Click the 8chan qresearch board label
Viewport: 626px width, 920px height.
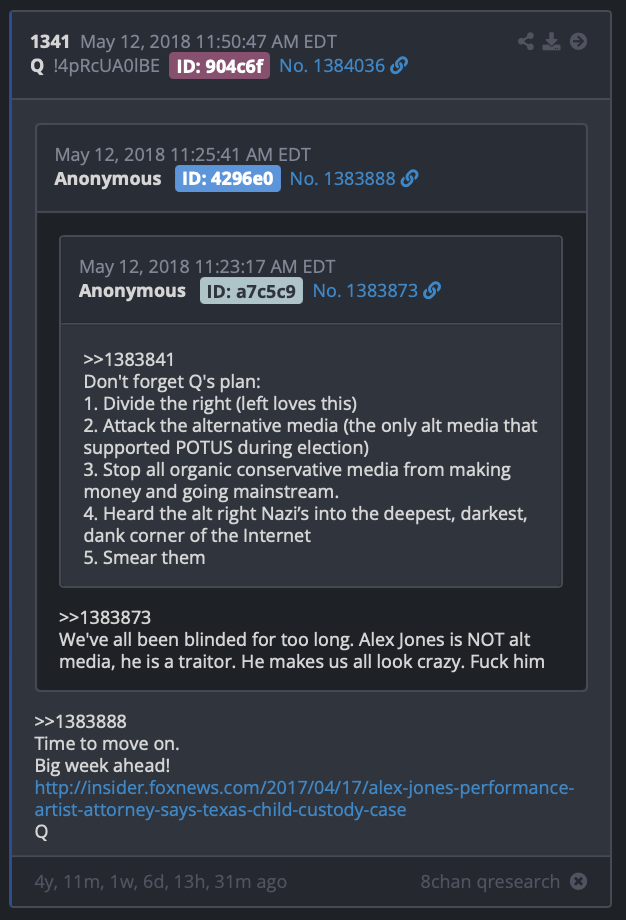[x=490, y=881]
